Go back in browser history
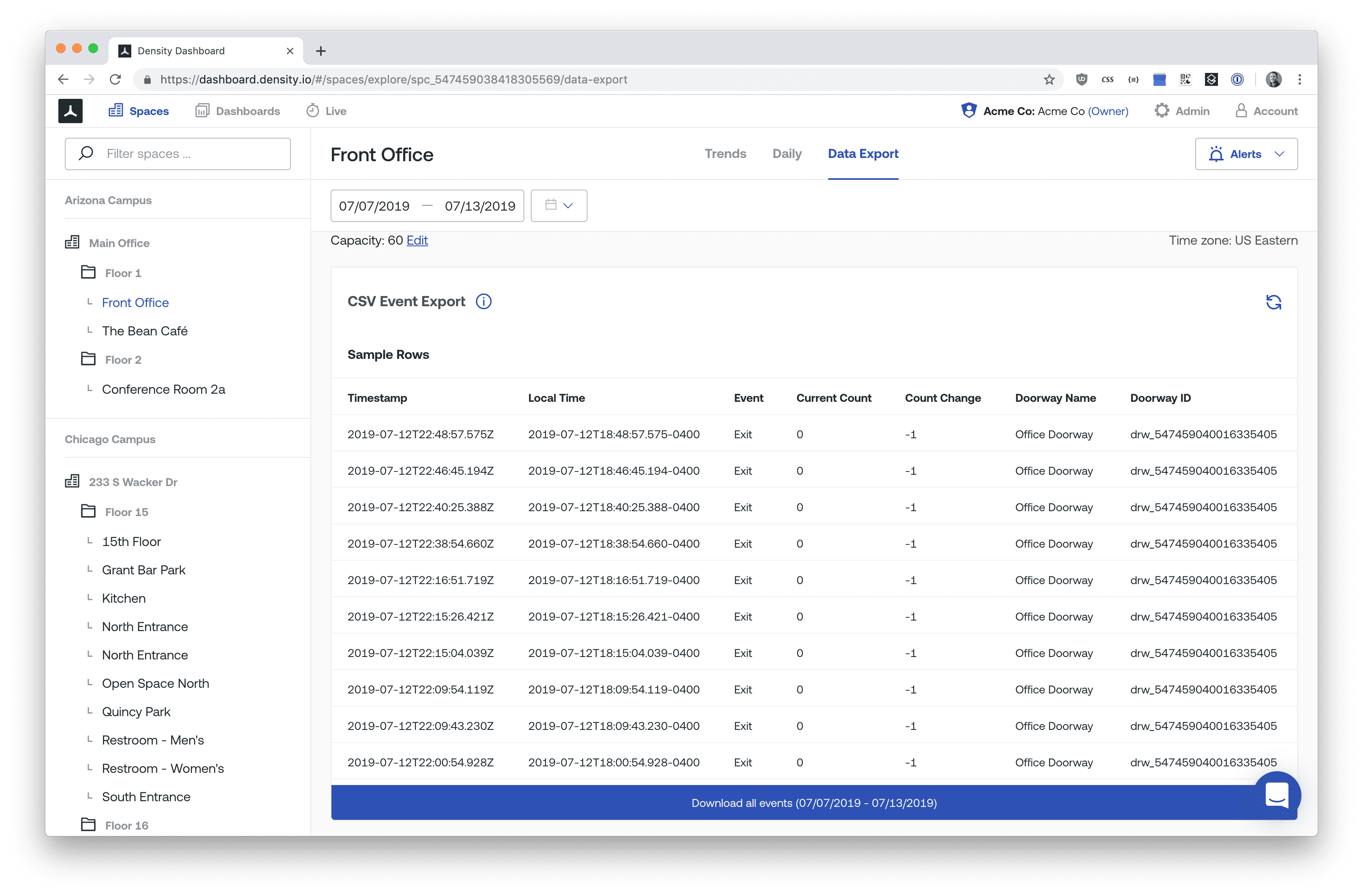The width and height of the screenshot is (1363, 896). pos(64,79)
